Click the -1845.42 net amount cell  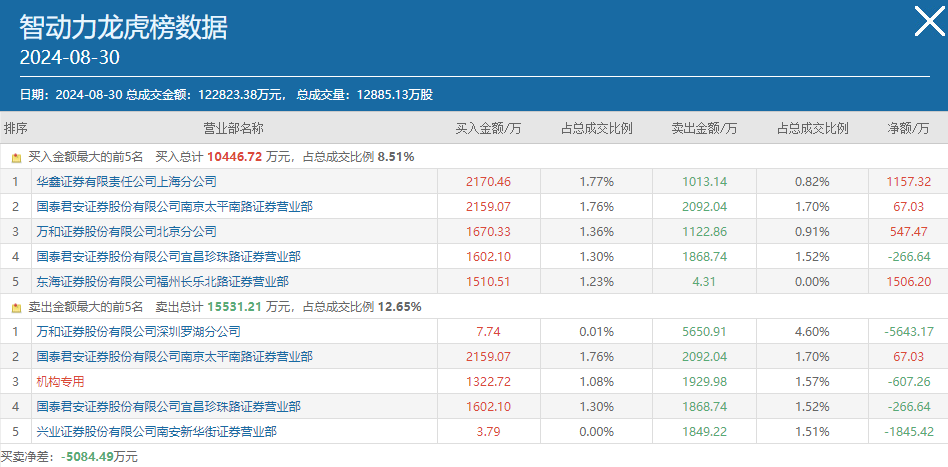[908, 432]
